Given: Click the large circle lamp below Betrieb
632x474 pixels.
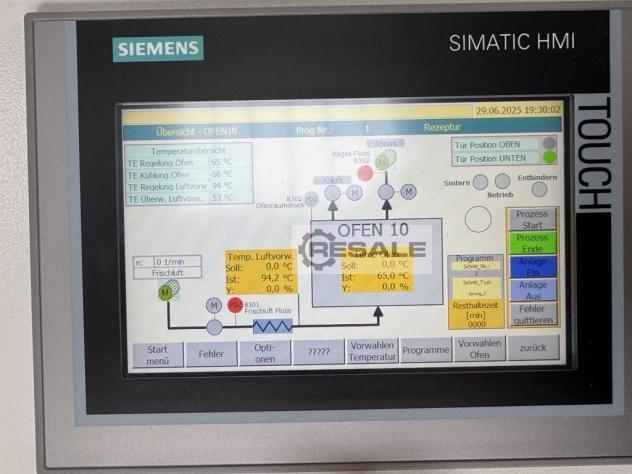Looking at the screenshot, I should tap(479, 219).
